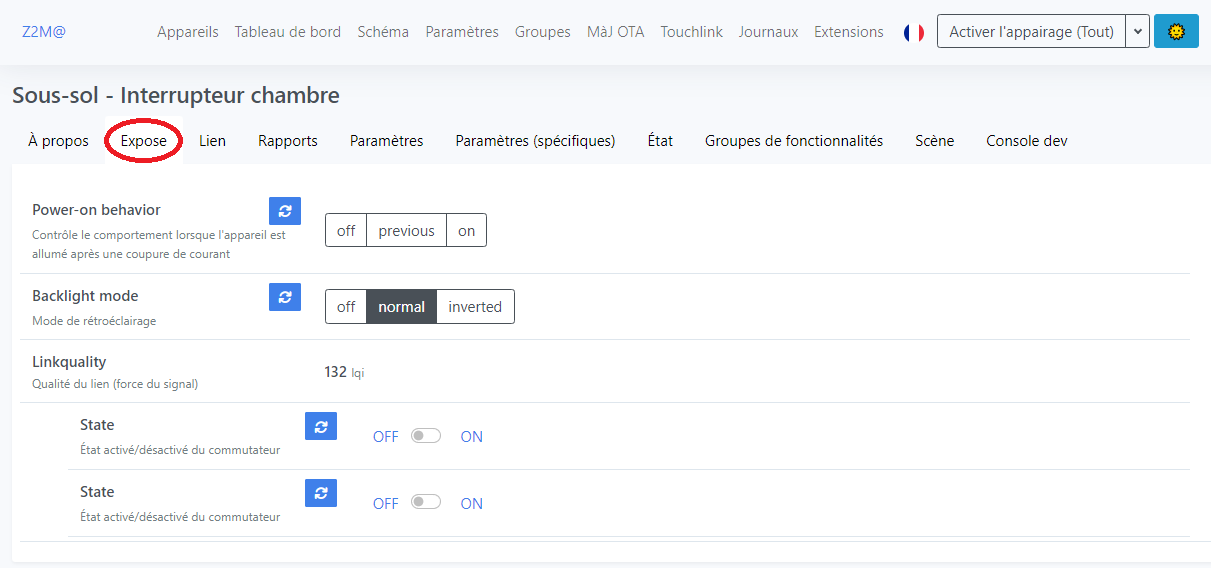Toggle theme with the sun icon button
This screenshot has width=1211, height=568.
1176,31
